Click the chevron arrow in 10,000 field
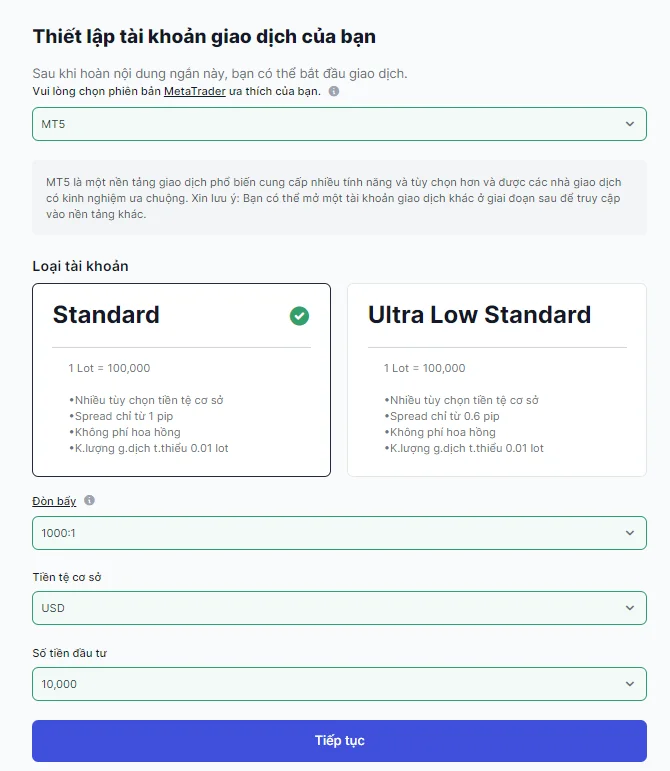Image resolution: width=670 pixels, height=771 pixels. 630,684
